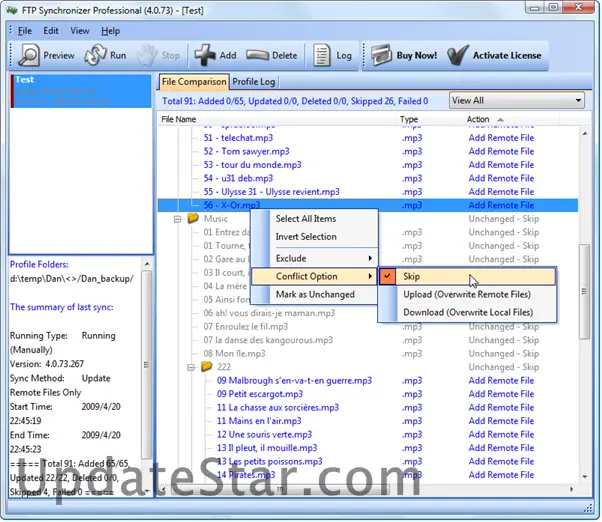
Task: Select the file 53 - tour du monde.mp3
Action: click(x=252, y=165)
